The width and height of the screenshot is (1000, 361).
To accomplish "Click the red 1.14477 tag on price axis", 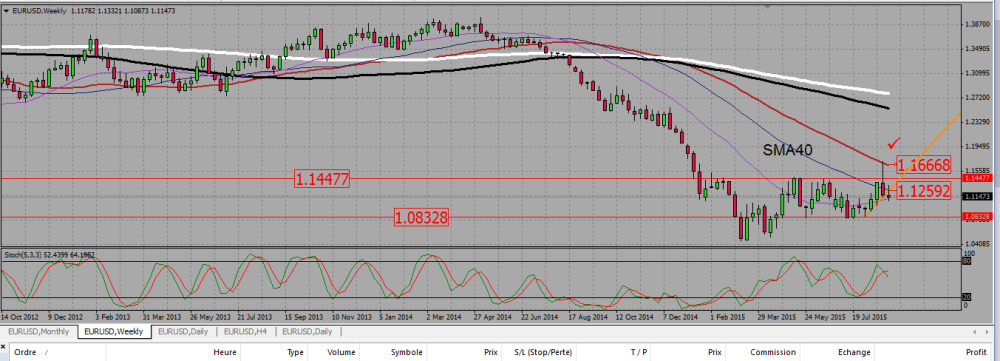I will point(977,179).
